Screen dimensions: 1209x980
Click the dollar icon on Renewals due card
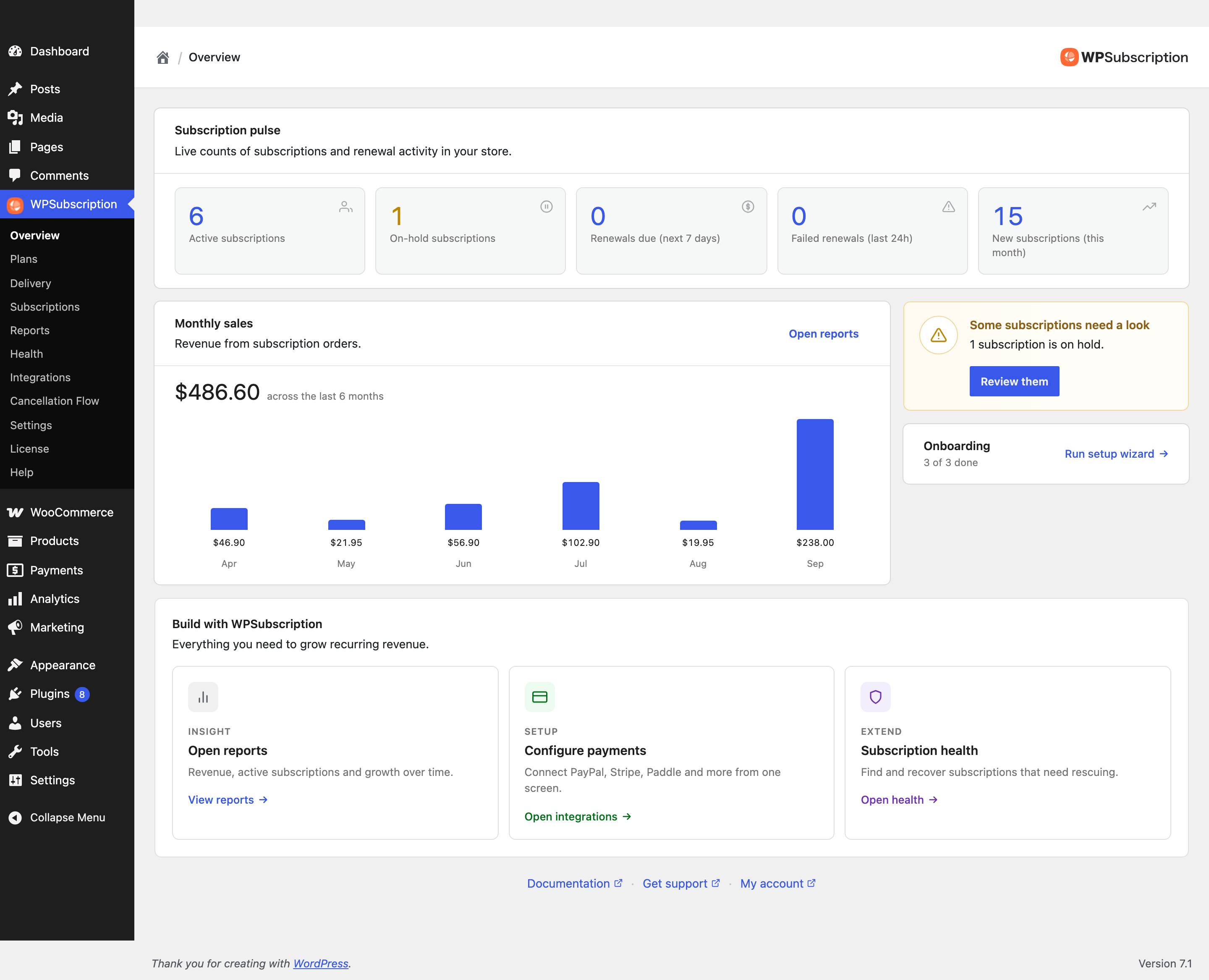748,207
